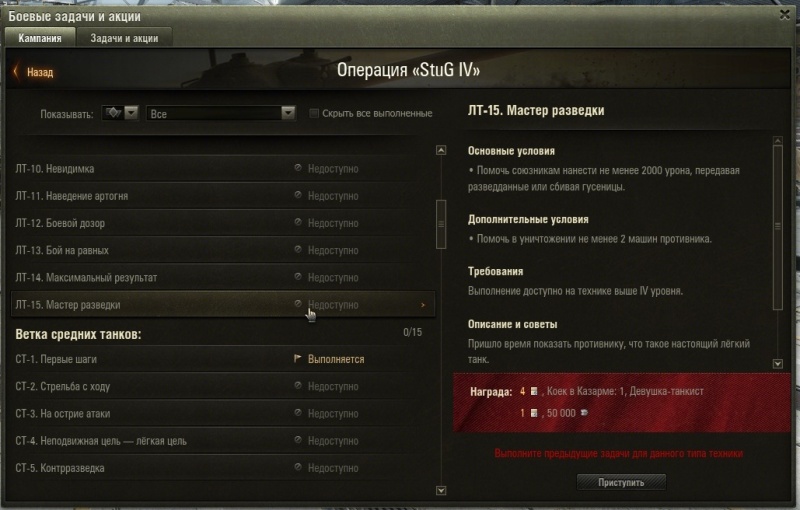
Task: Click the mission list scrollbar handle
Action: (441, 224)
